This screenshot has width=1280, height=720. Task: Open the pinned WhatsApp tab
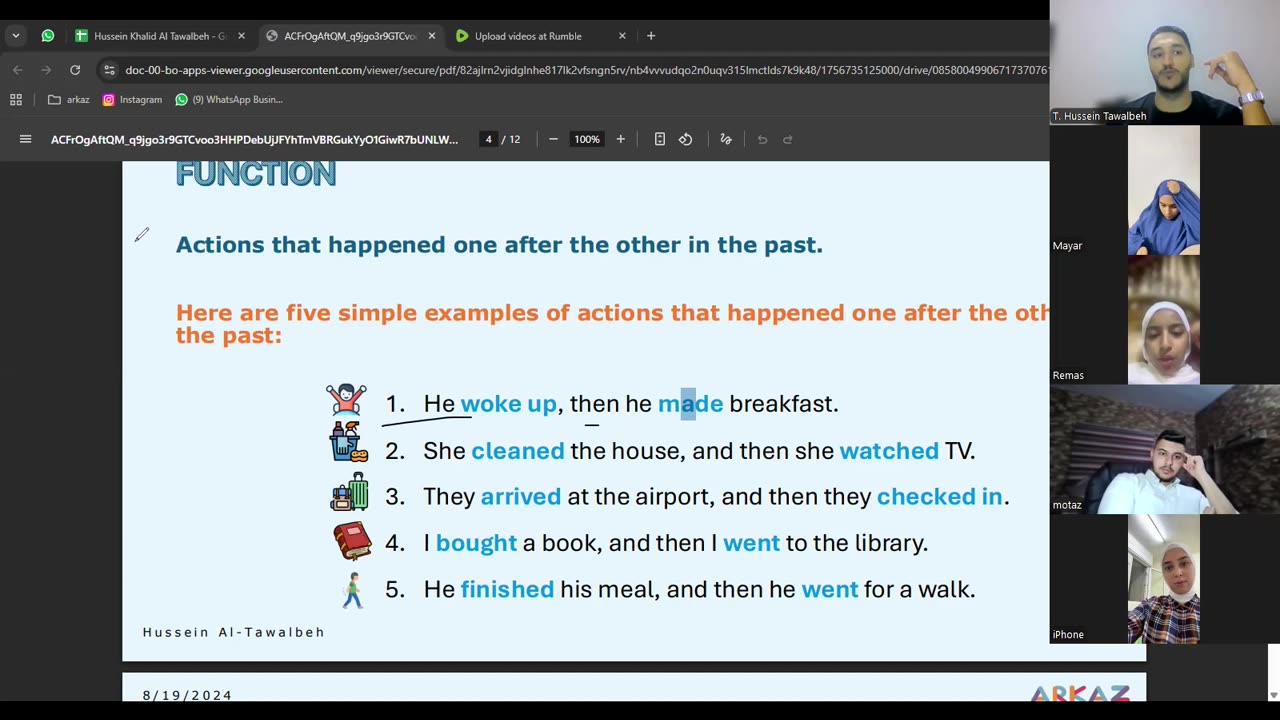click(48, 36)
